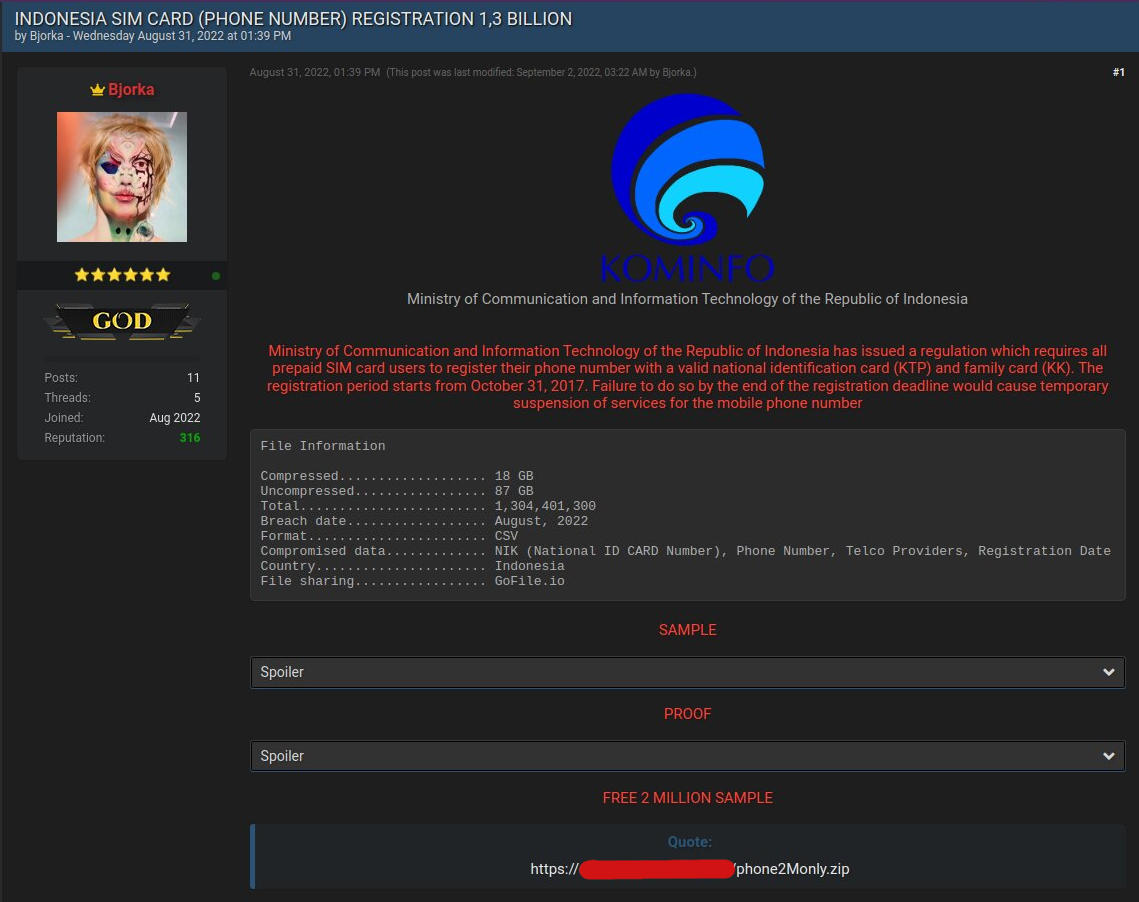The width and height of the screenshot is (1139, 902).
Task: Click the Total 1,304,401,300 line
Action: [x=428, y=505]
